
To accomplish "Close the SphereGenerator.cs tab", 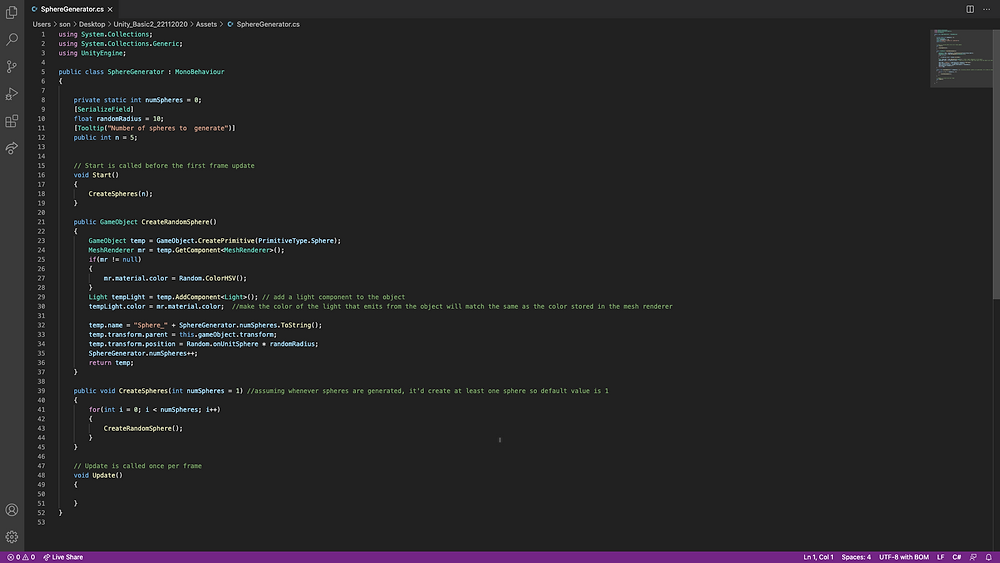I will click(x=110, y=9).
